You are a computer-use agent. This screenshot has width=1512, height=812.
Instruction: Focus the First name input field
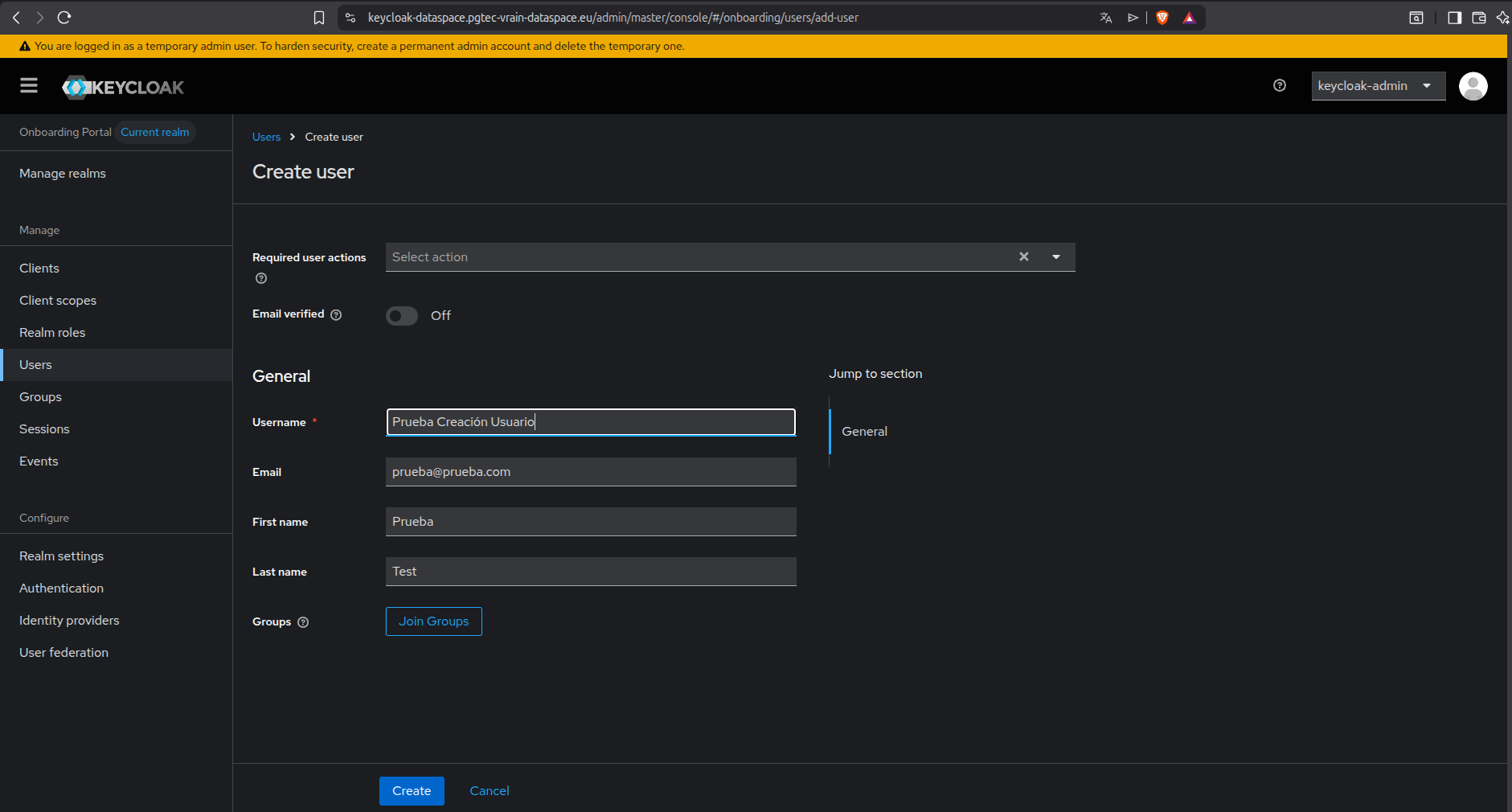[591, 522]
